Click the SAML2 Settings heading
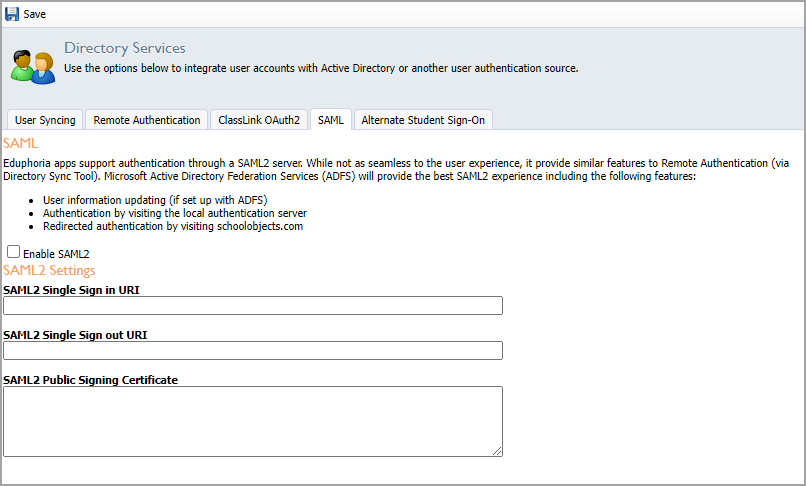The image size is (806, 486). (x=49, y=271)
